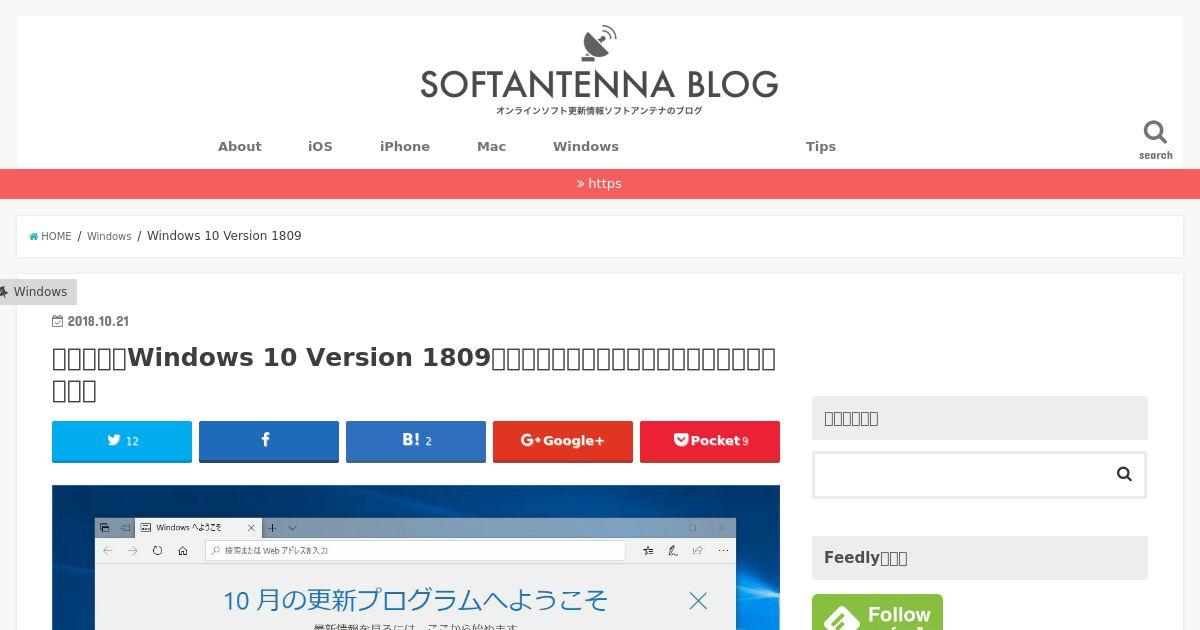
Task: Click the home icon in breadcrumb
Action: (x=34, y=237)
